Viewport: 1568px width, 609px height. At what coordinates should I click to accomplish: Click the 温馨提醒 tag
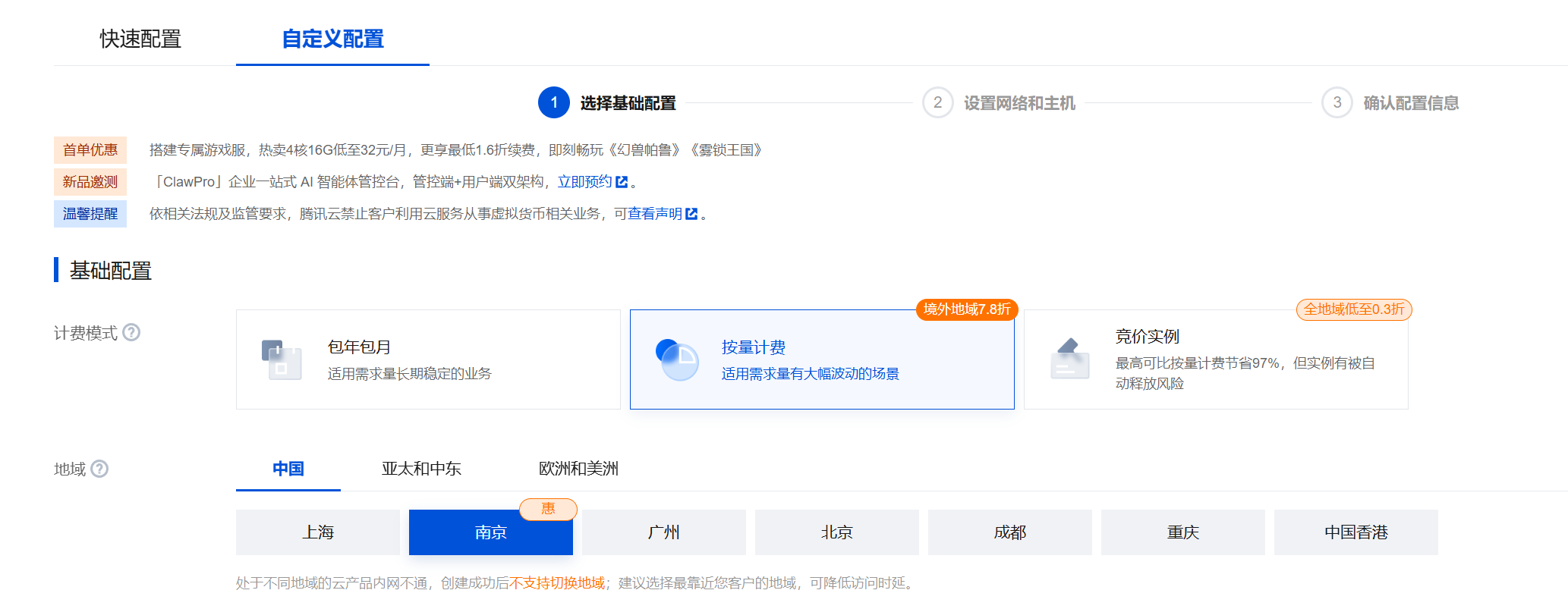90,214
